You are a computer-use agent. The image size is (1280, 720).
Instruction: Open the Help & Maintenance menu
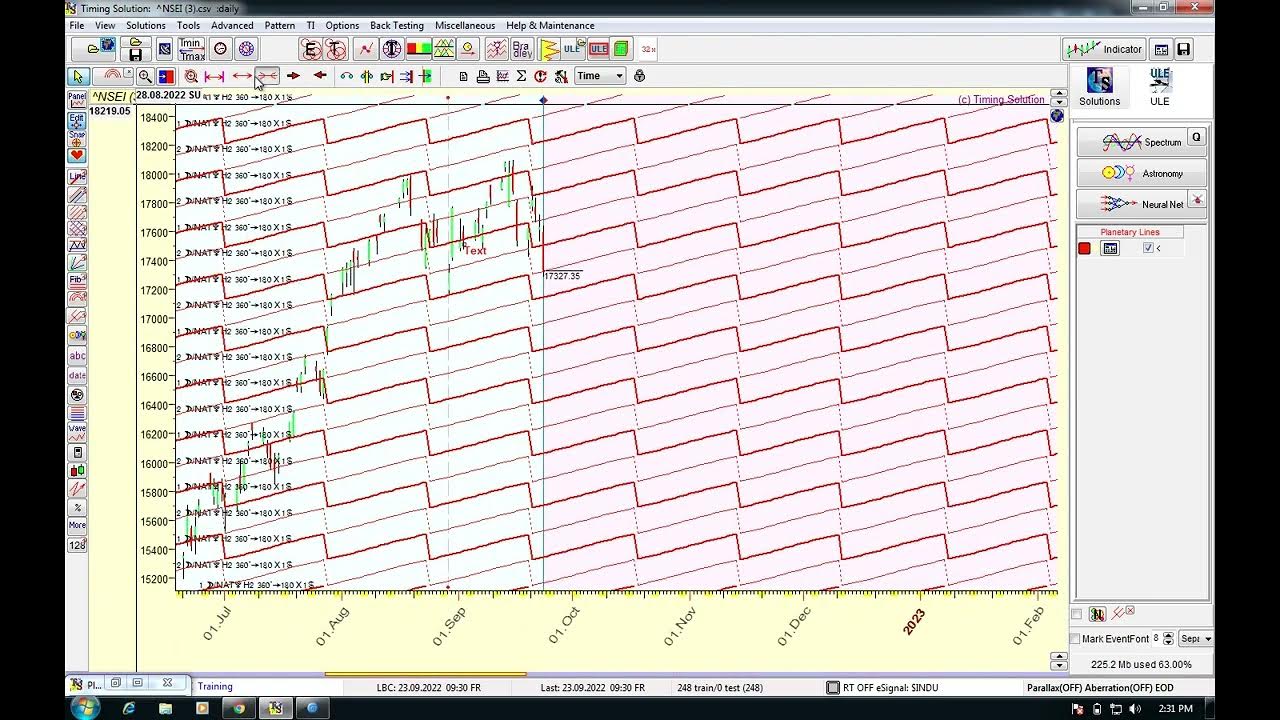tap(550, 25)
